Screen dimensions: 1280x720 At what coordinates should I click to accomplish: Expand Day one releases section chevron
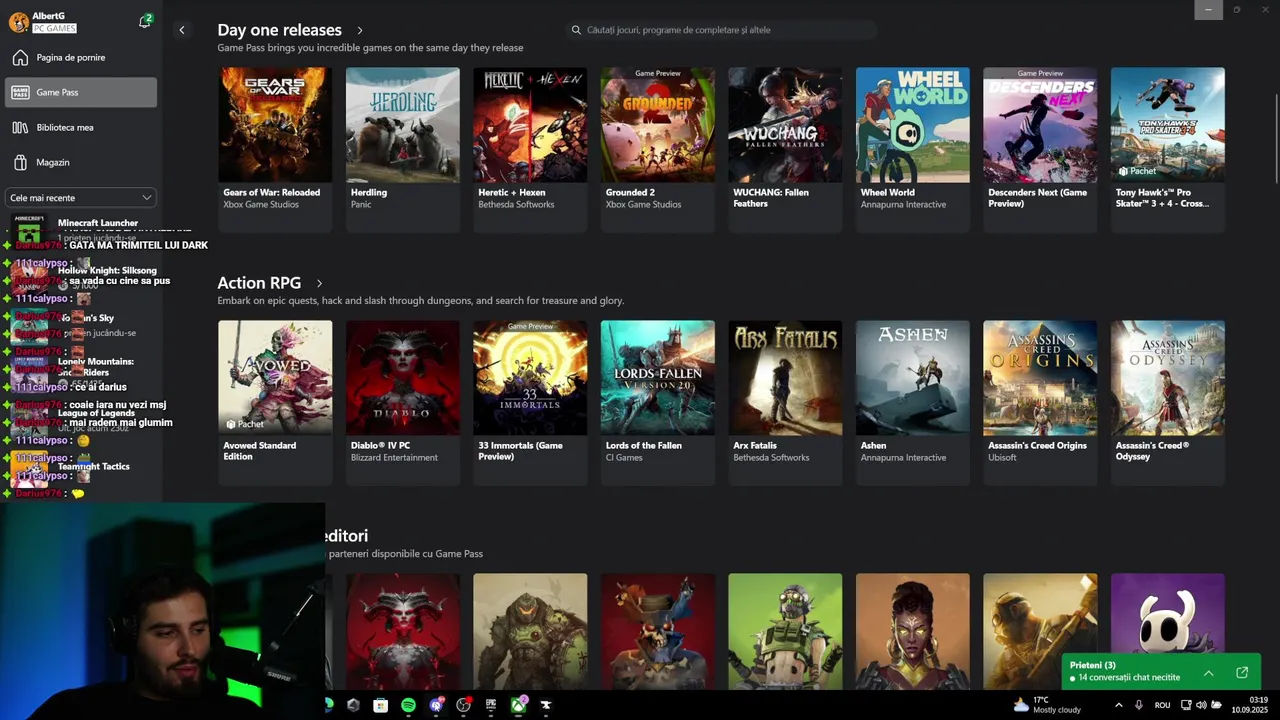point(360,31)
